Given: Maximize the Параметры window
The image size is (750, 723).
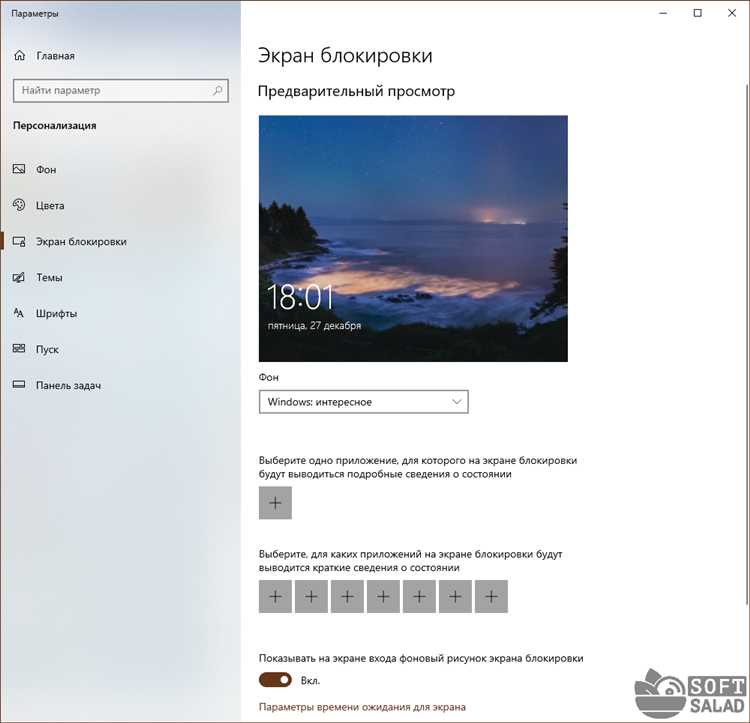Looking at the screenshot, I should (697, 13).
